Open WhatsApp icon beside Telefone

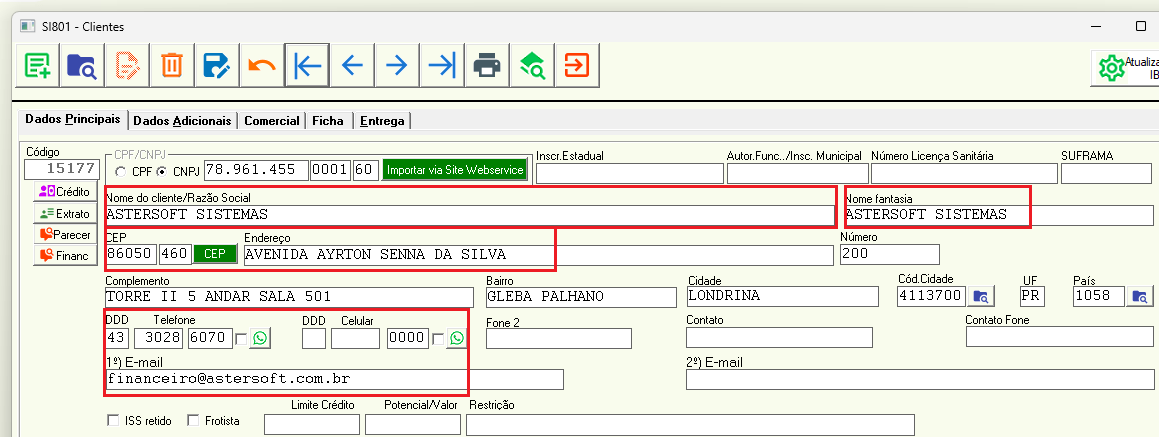click(x=260, y=339)
